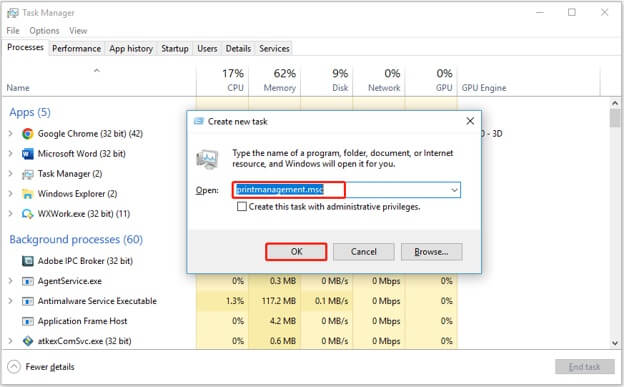Expand the Google Chrome process group

pyautogui.click(x=11, y=134)
